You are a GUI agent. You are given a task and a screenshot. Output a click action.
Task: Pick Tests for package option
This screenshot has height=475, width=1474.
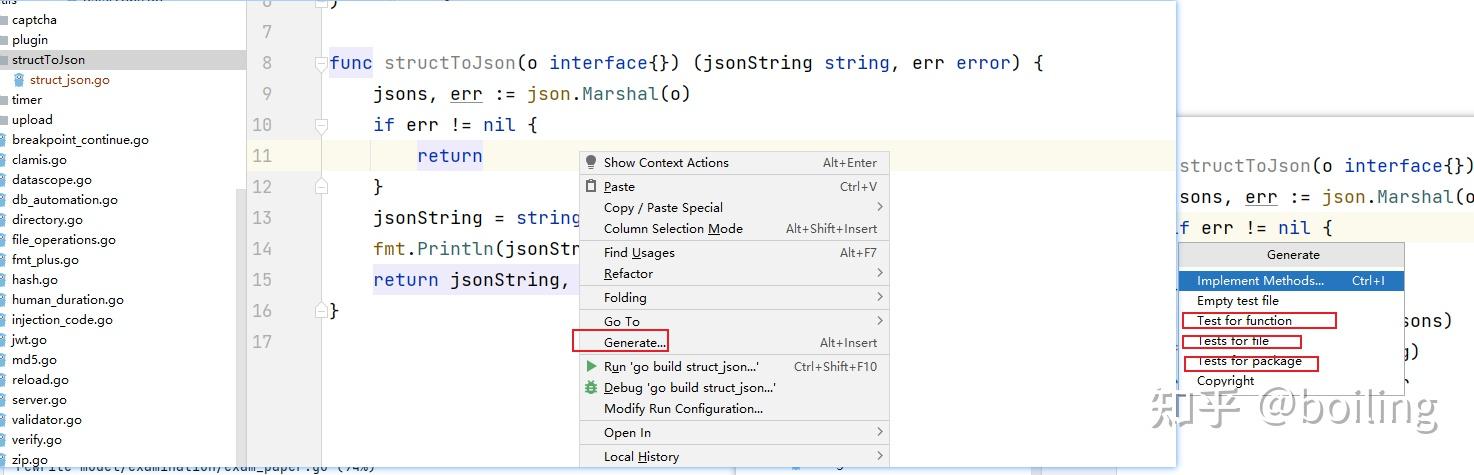(1249, 361)
